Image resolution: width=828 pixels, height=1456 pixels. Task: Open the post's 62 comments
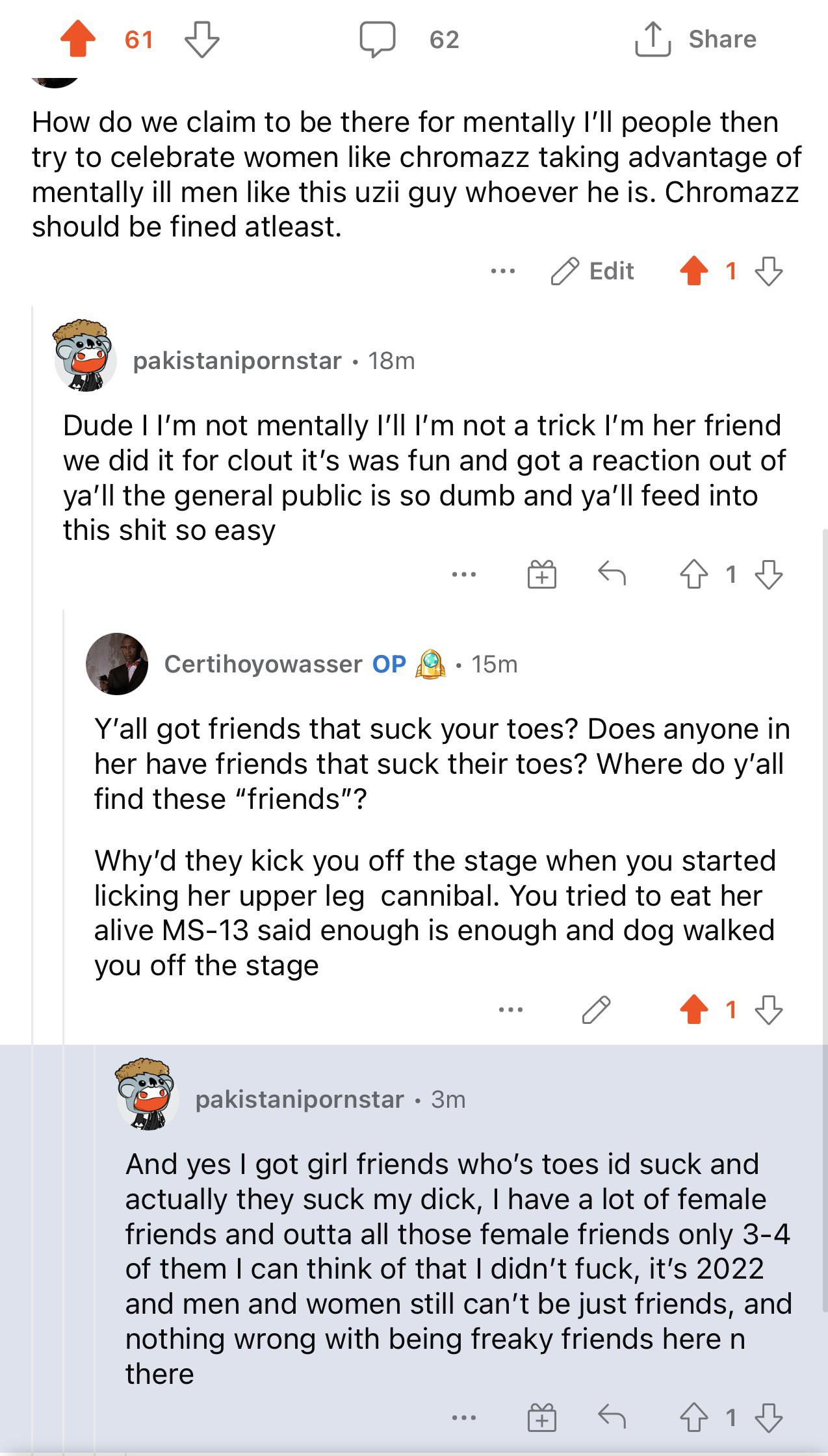tap(378, 39)
